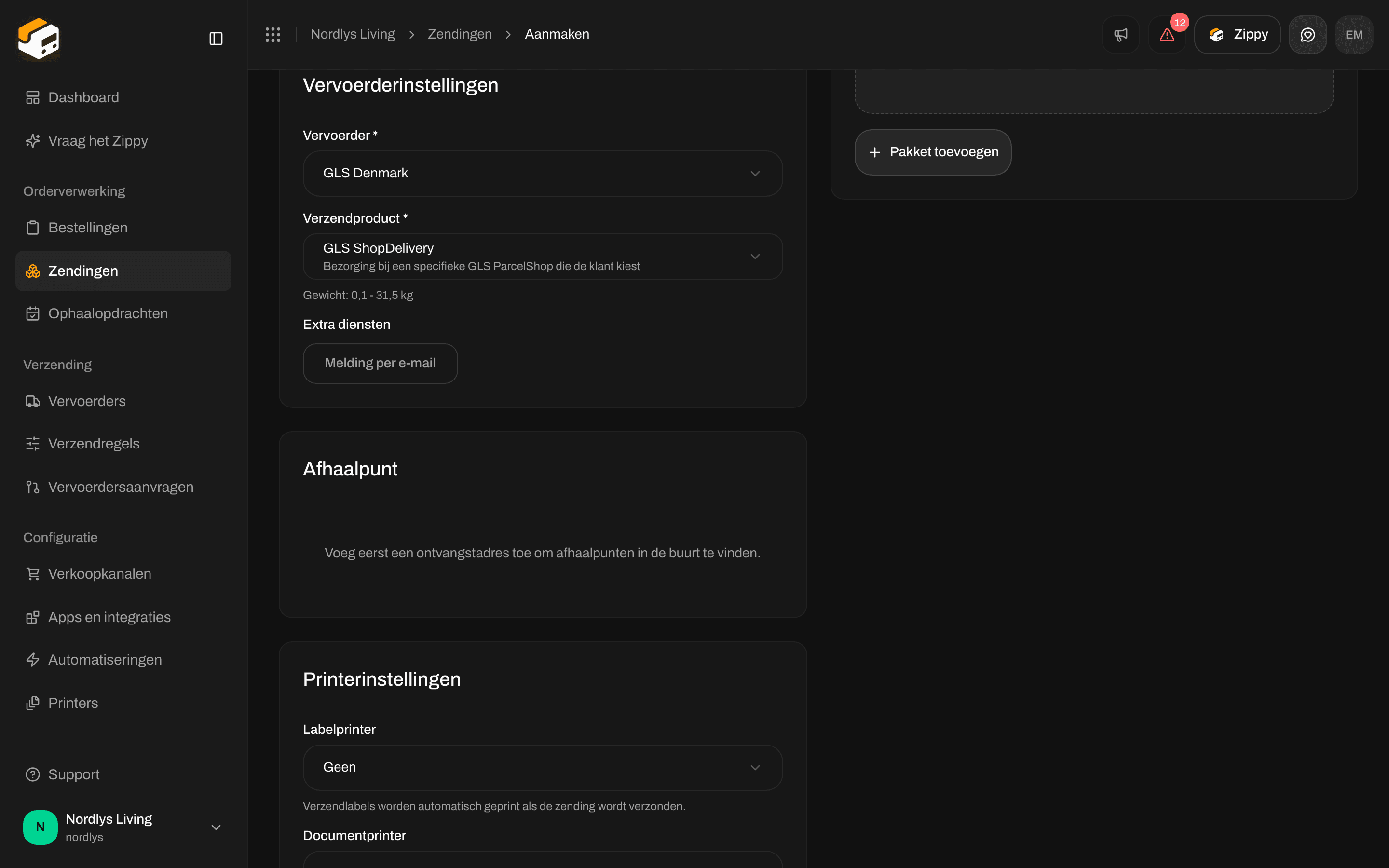
Task: Click the Vervoerders truck icon
Action: coord(33,401)
